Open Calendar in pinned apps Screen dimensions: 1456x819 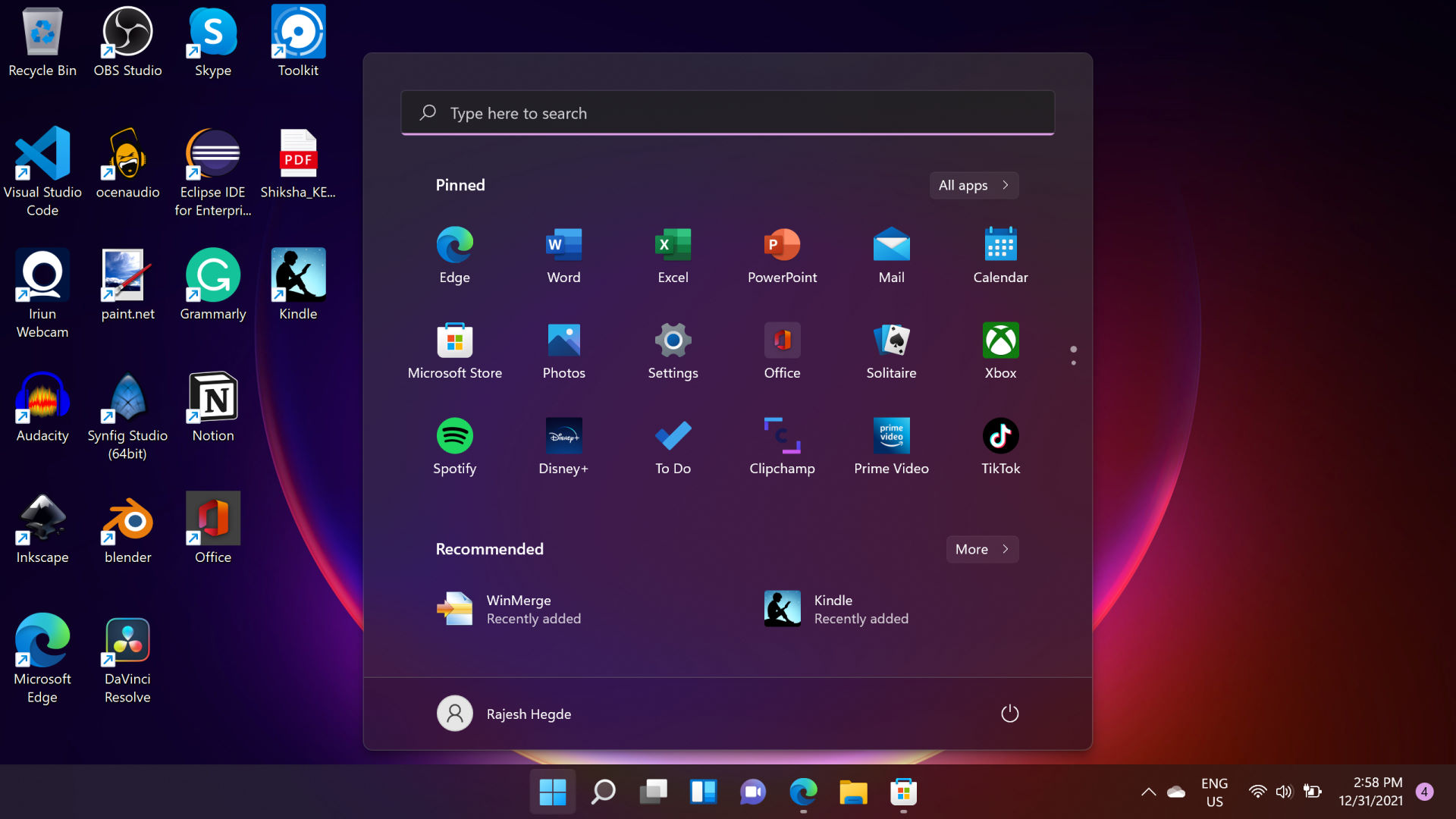pos(1000,256)
